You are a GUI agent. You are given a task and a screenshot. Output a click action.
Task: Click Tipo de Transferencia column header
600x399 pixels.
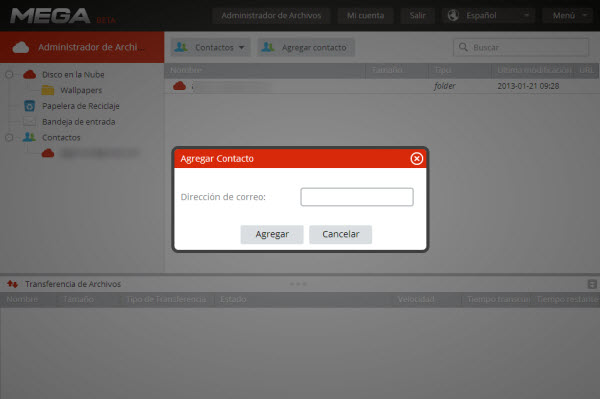coord(166,299)
